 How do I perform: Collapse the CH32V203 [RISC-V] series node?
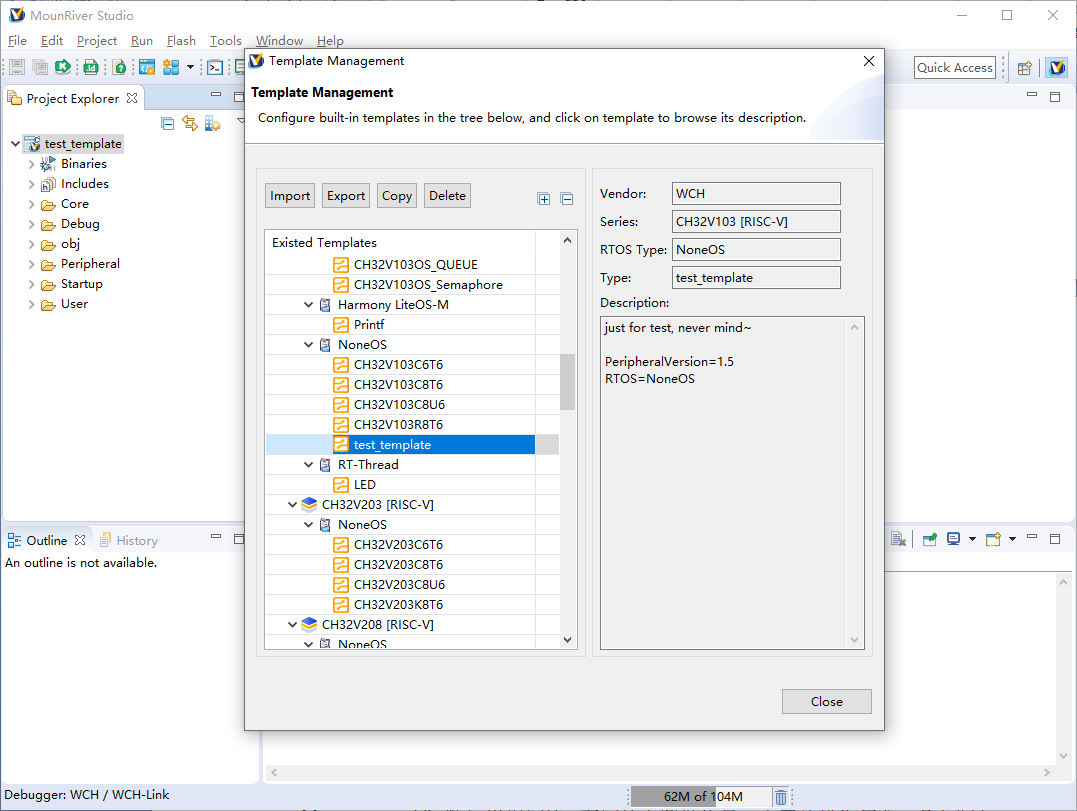pyautogui.click(x=292, y=505)
